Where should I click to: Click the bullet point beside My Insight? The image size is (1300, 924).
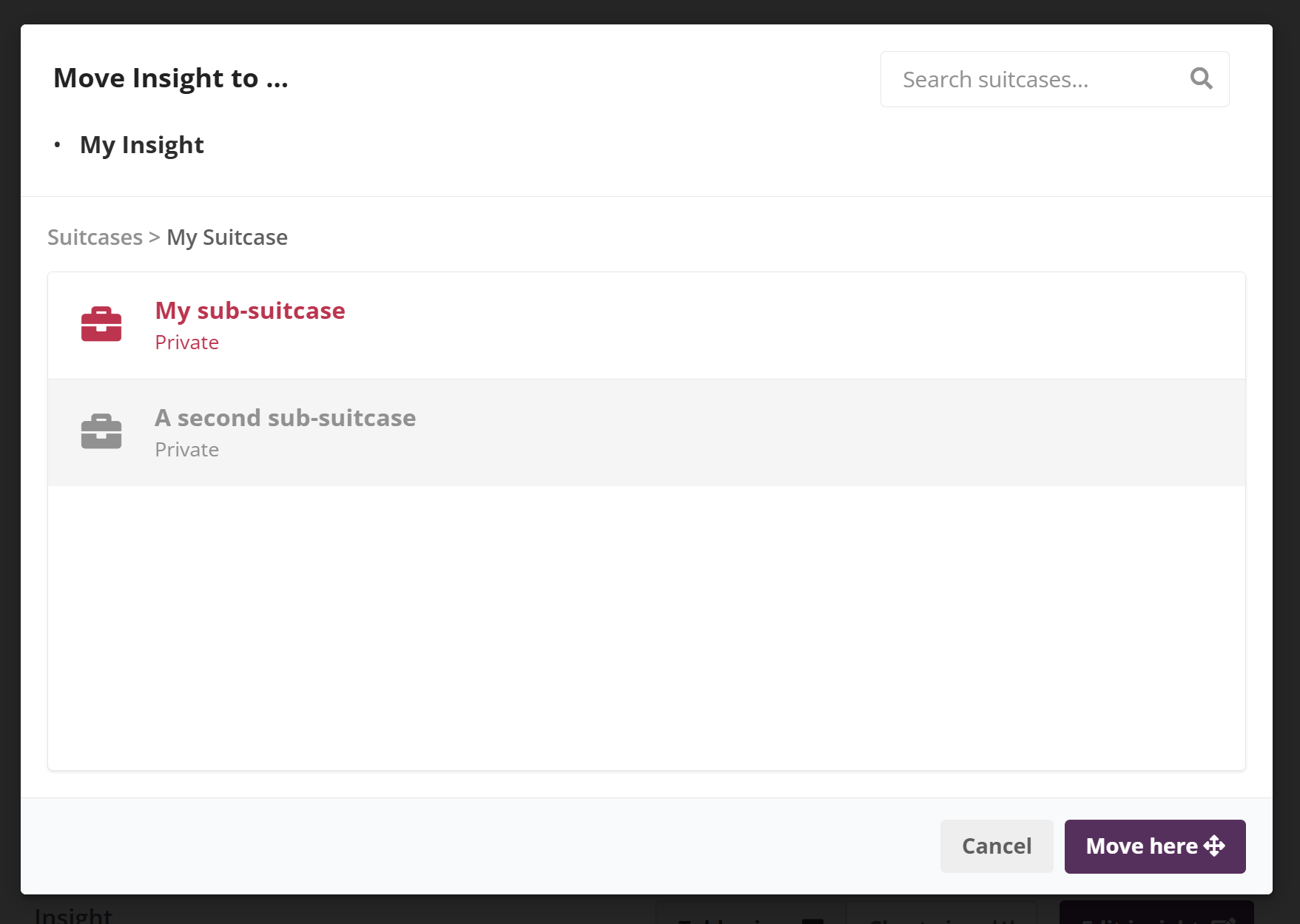click(57, 145)
